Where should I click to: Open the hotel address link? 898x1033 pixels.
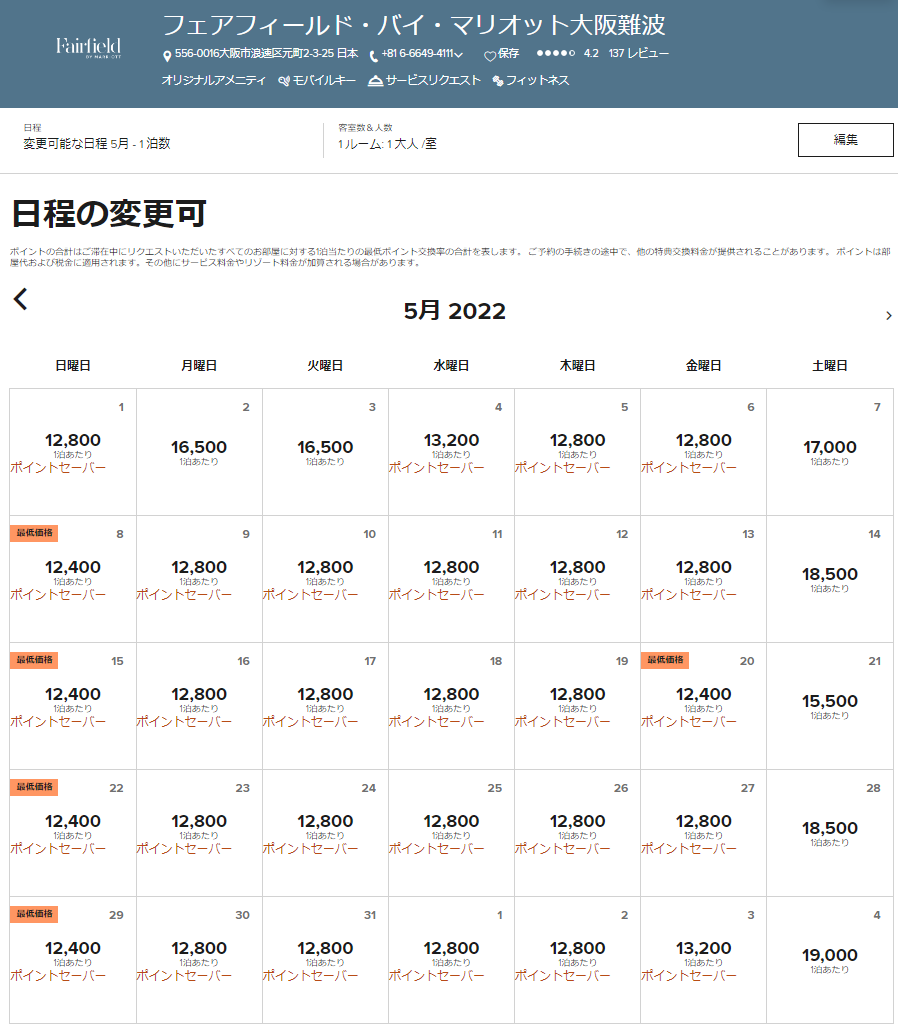click(x=266, y=54)
